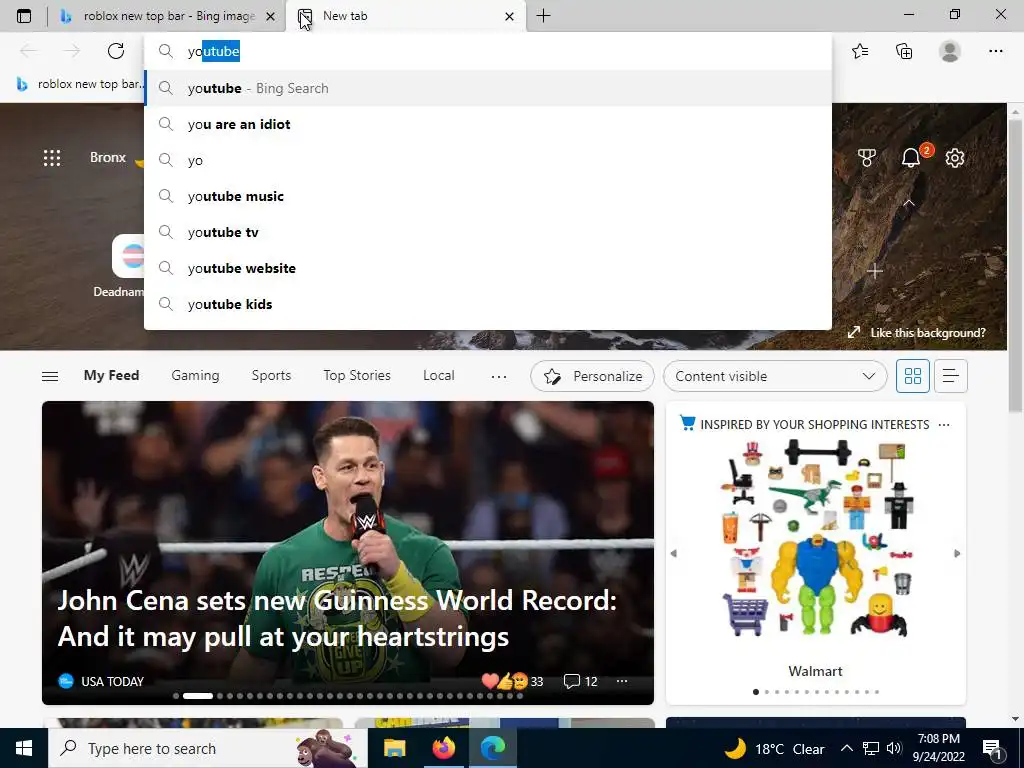
Task: Open the 12 comments icon
Action: tap(581, 681)
